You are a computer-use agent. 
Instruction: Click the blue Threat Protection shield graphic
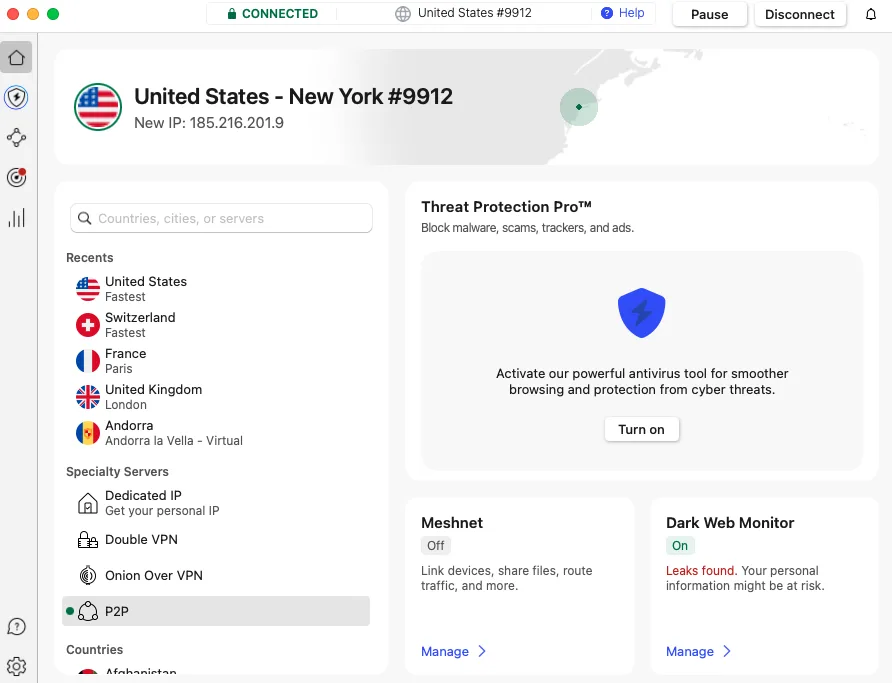[641, 313]
